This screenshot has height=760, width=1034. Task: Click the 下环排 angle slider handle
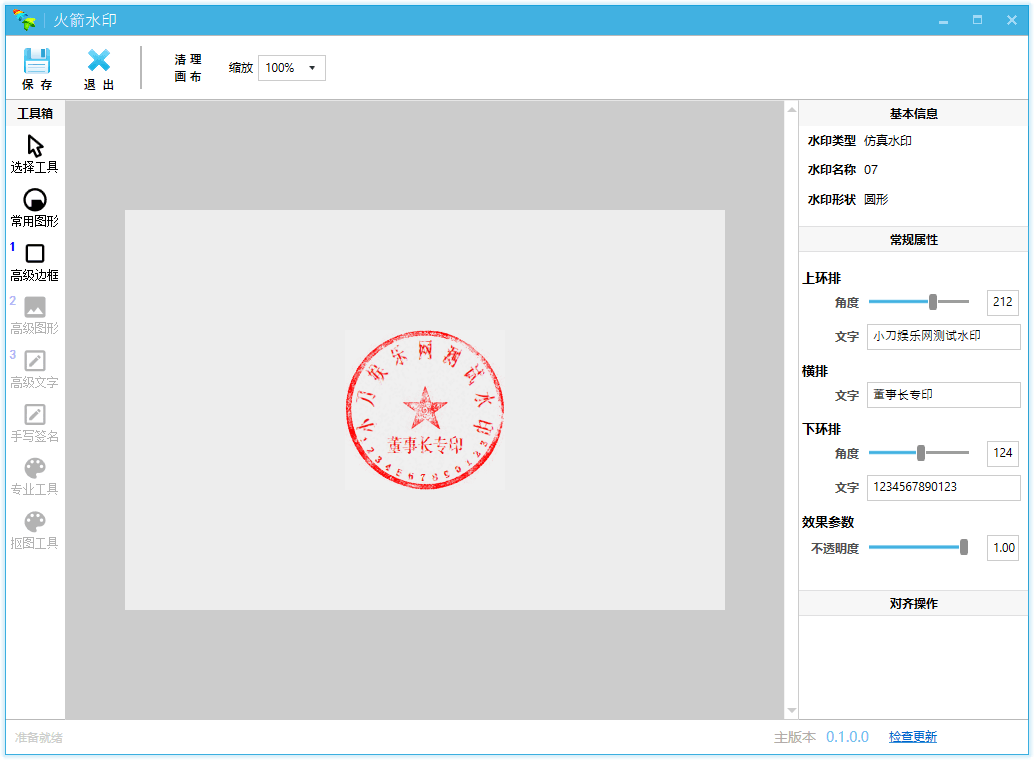(921, 453)
